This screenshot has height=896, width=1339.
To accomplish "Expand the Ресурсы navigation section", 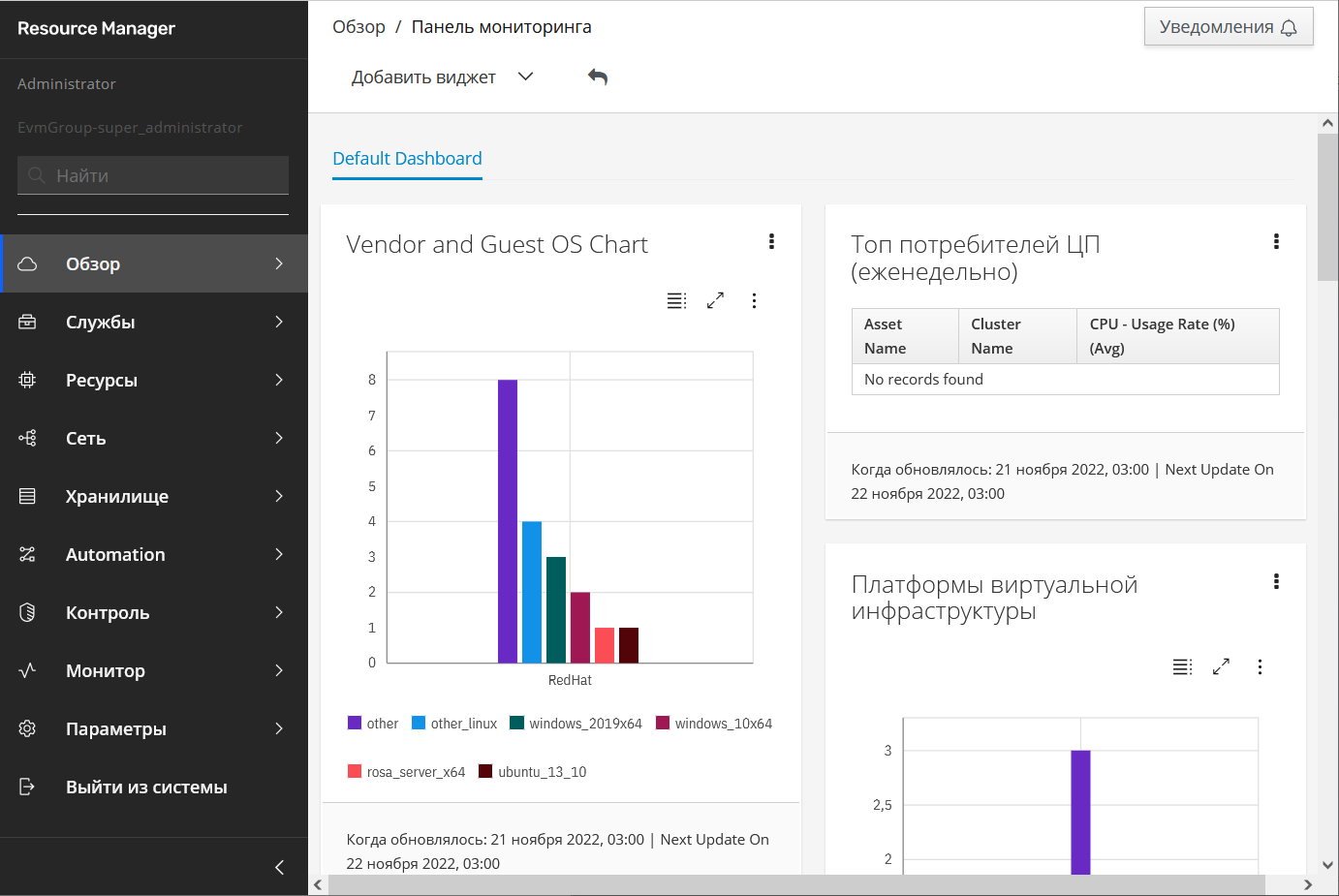I will [154, 380].
